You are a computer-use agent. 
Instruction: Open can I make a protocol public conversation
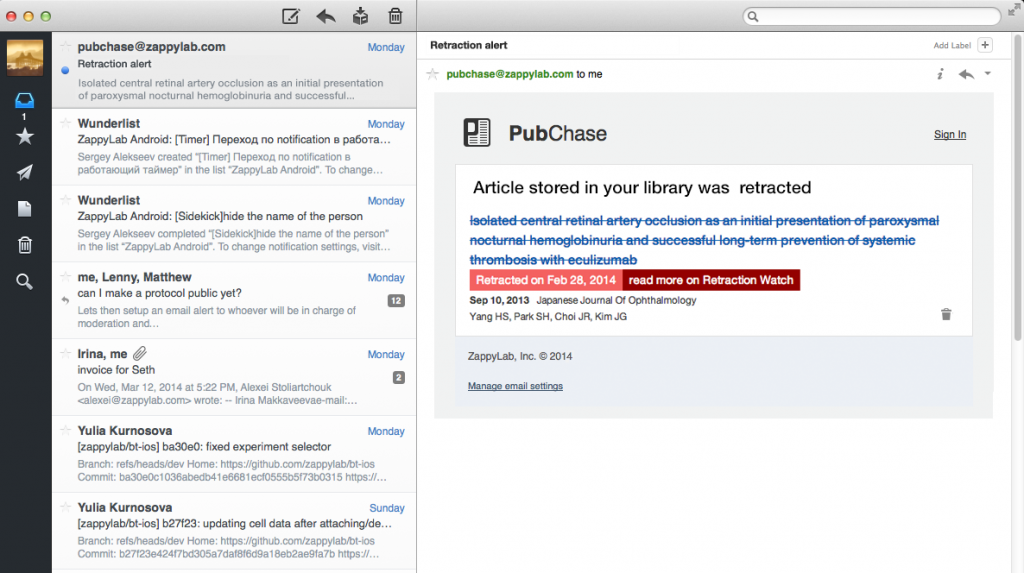(234, 301)
